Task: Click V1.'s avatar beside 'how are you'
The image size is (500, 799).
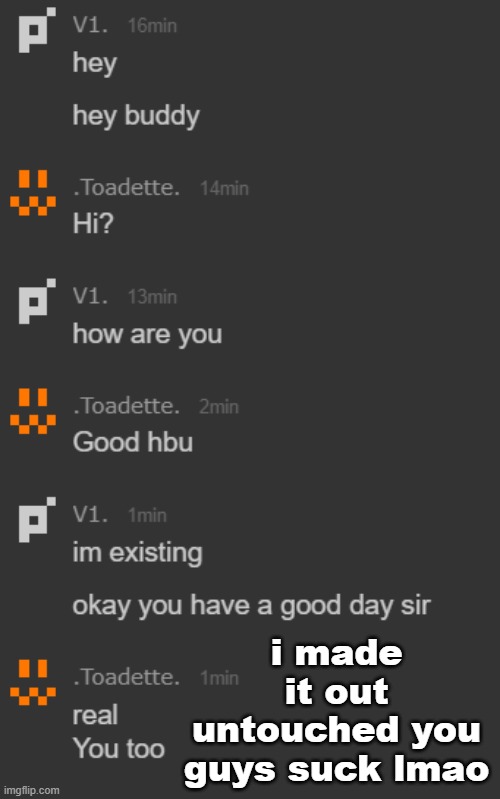Action: [x=37, y=301]
